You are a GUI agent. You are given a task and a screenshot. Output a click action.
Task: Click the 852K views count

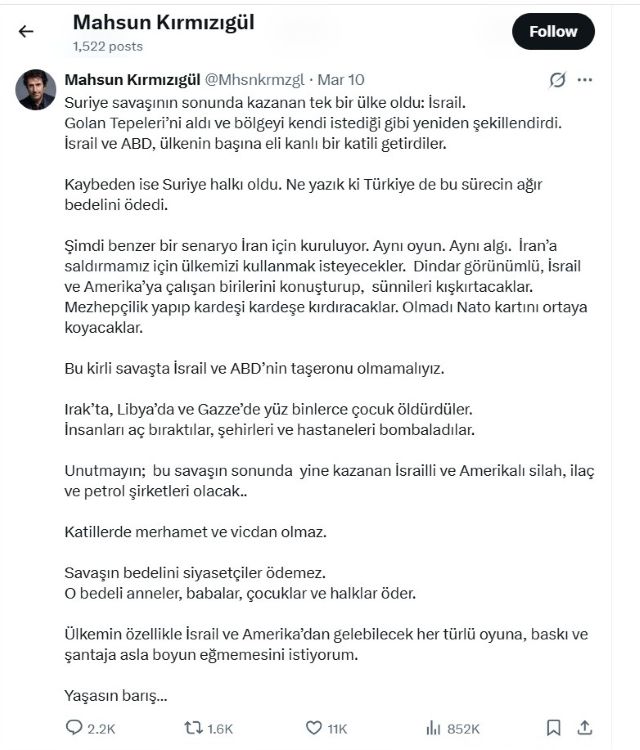464,728
